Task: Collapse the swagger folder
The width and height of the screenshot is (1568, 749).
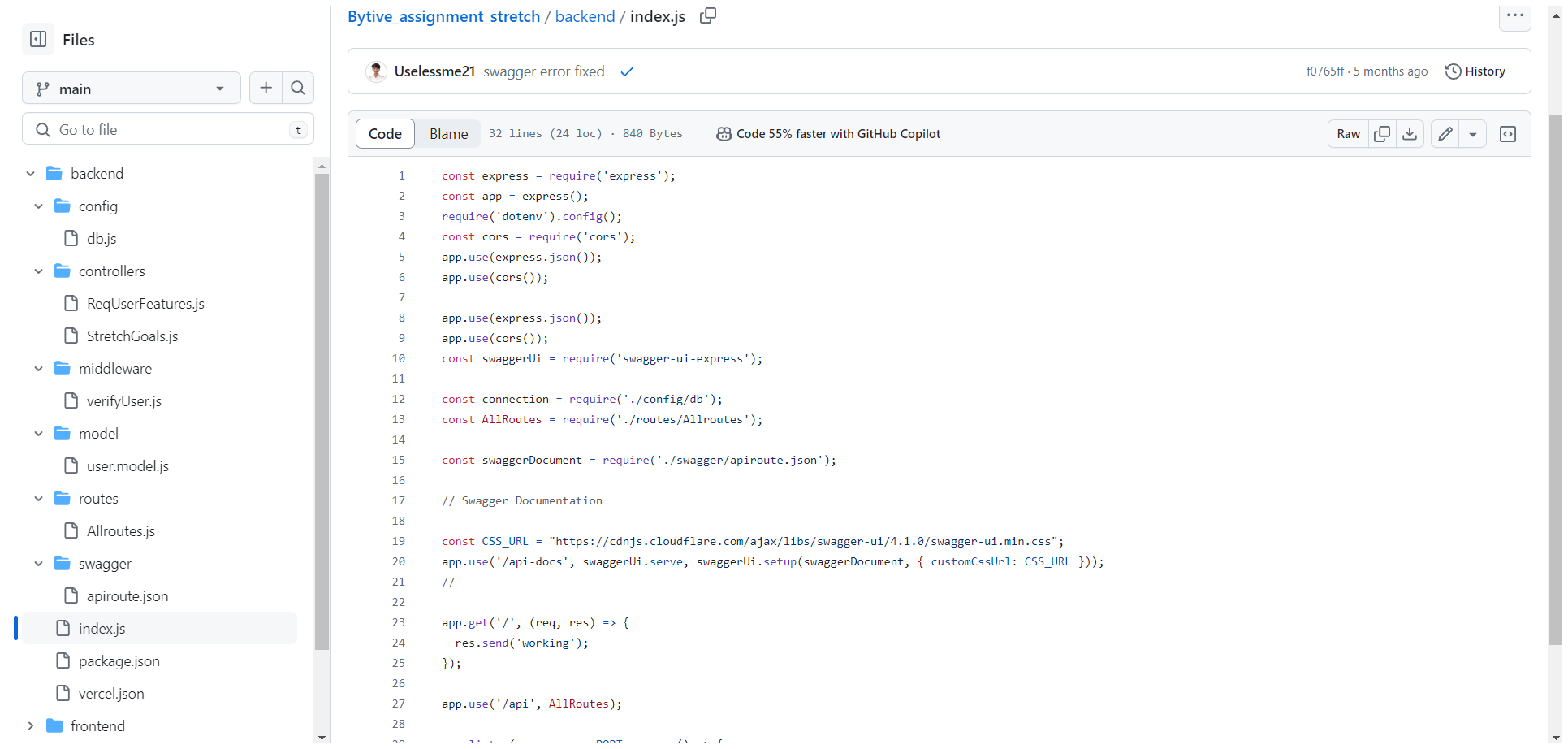Action: point(38,564)
